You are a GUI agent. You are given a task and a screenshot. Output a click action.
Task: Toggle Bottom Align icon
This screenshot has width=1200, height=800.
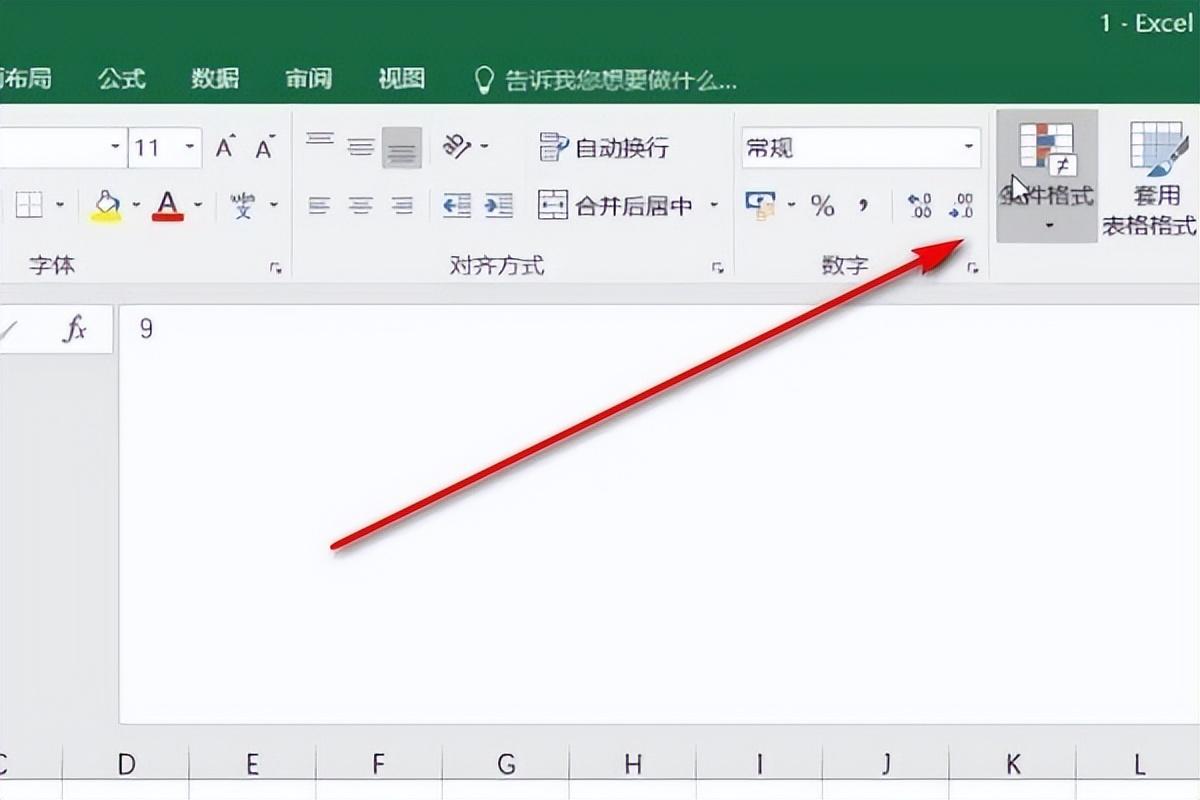coord(402,147)
